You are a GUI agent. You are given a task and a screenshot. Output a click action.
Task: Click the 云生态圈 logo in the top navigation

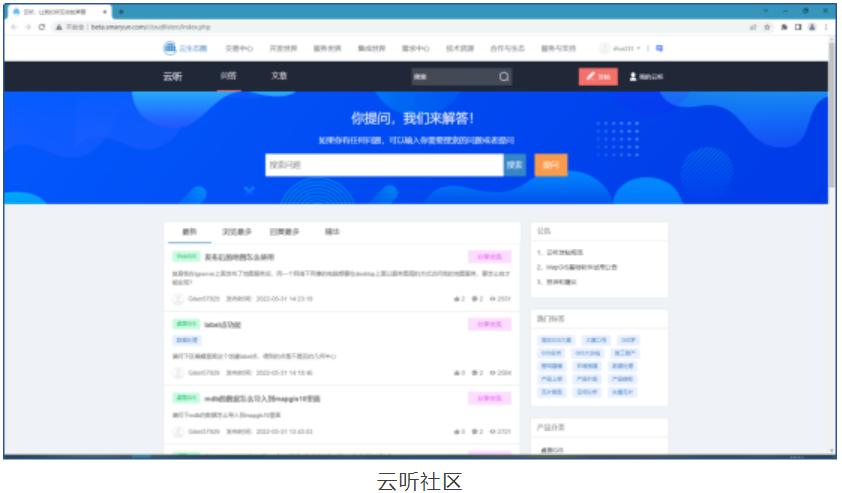click(183, 48)
